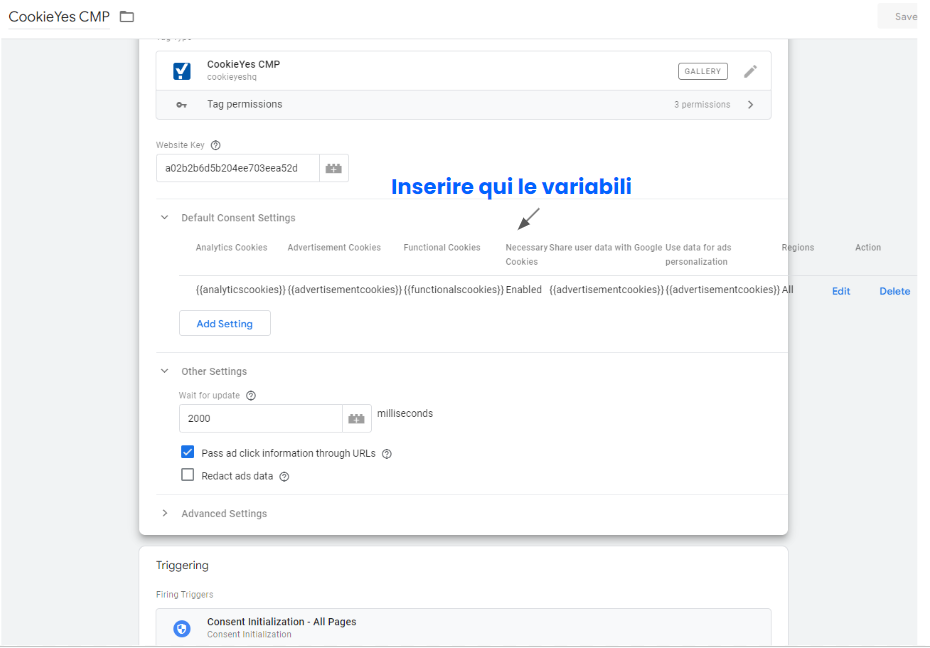Viewport: 930px width, 648px height.
Task: Expand the Advanced Settings section
Action: (x=164, y=513)
